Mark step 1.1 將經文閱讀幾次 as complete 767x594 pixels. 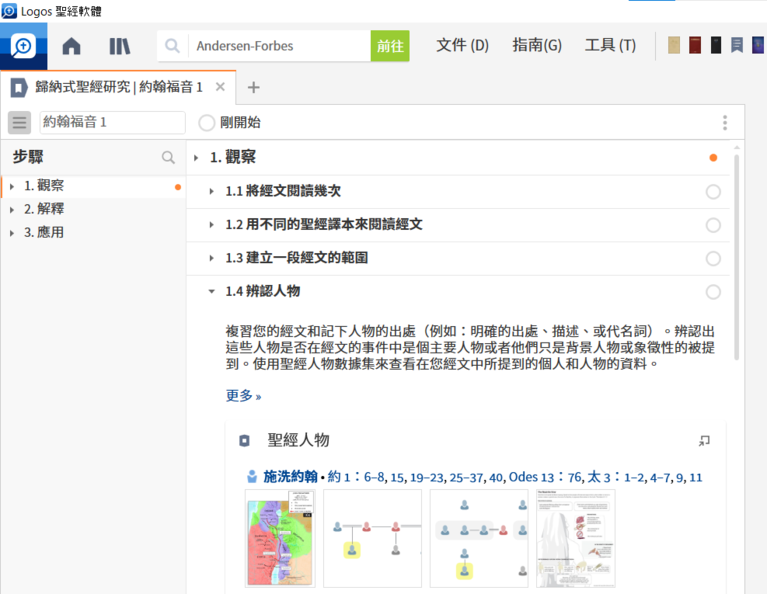pos(713,192)
